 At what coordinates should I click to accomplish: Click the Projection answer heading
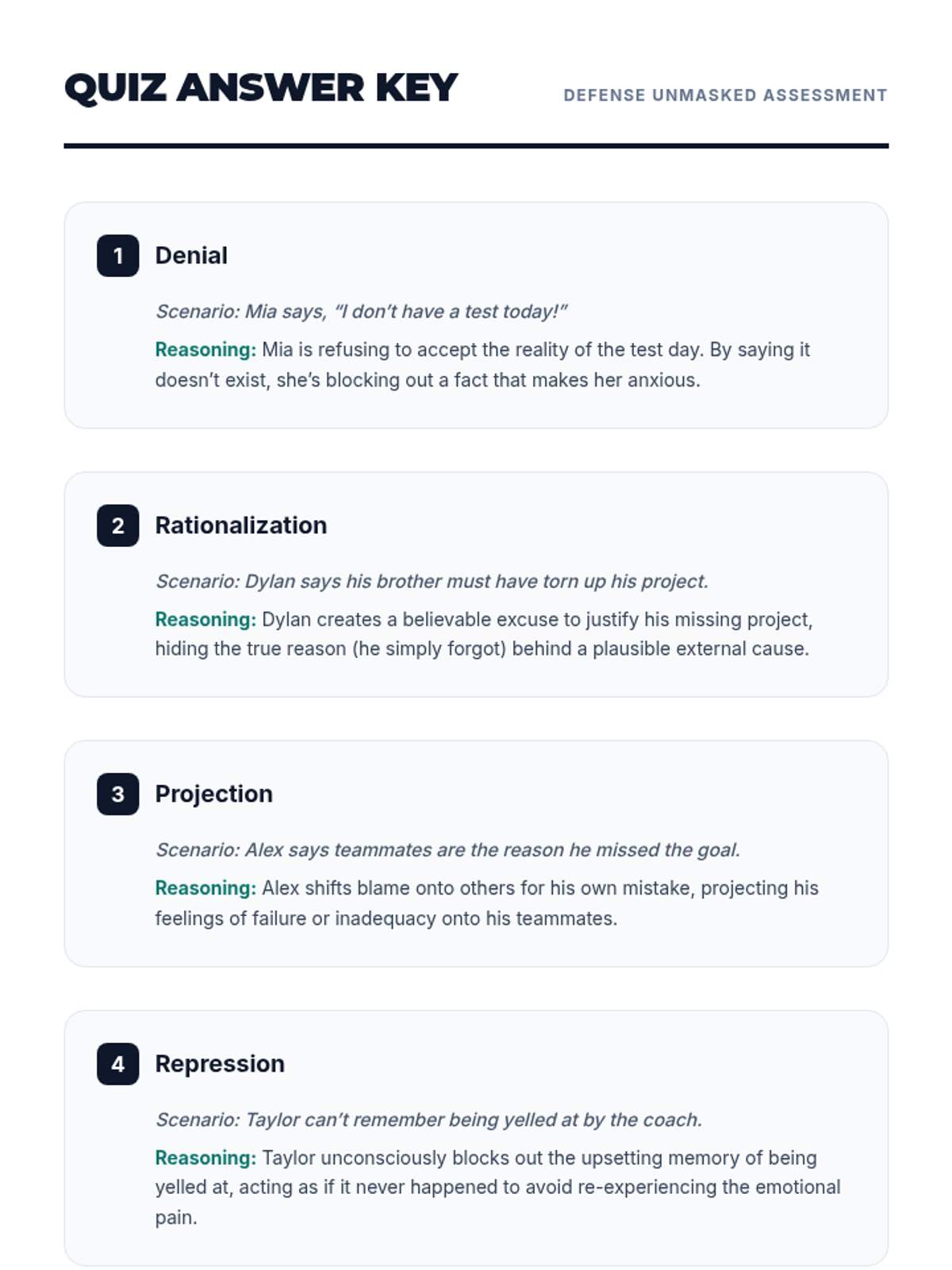tap(213, 794)
